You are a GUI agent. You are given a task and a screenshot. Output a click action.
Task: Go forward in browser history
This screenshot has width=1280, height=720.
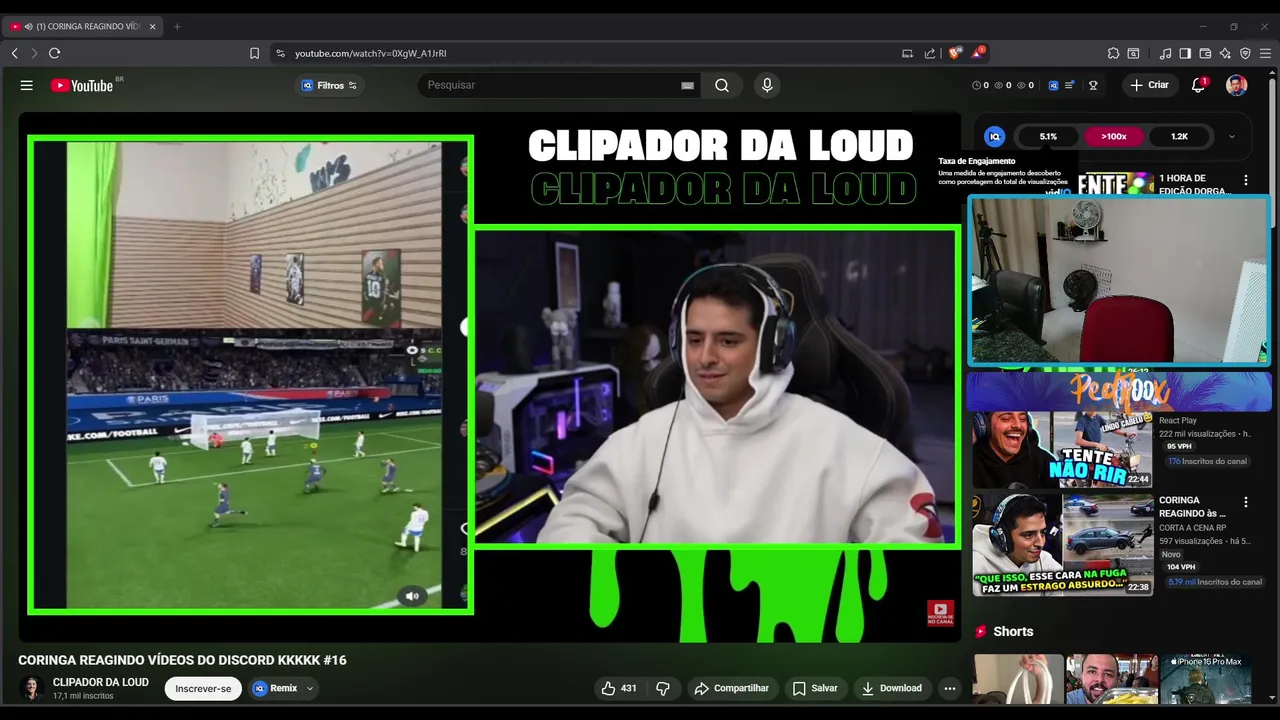pyautogui.click(x=34, y=53)
